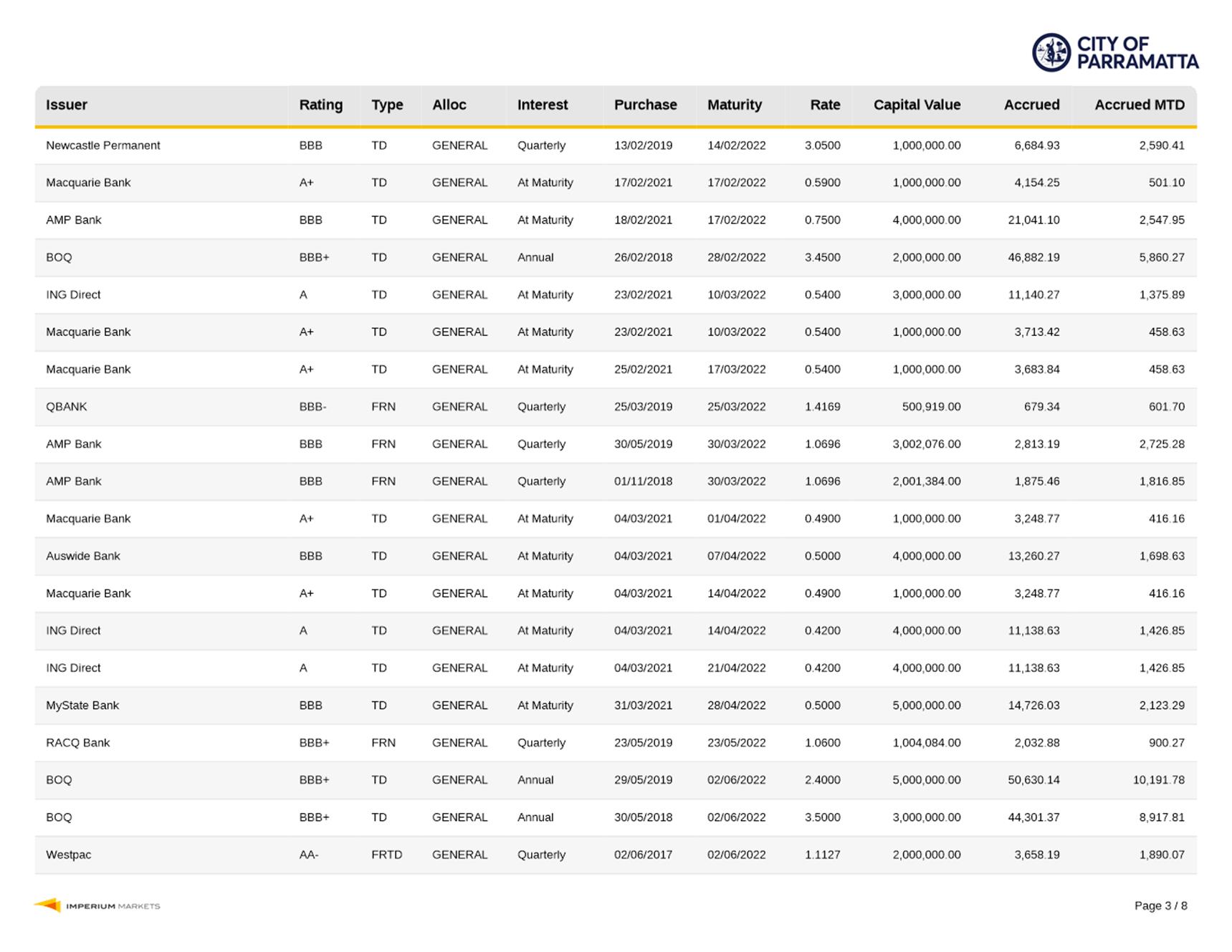
Task: Select the QBANK issuer cell
Action: (x=66, y=407)
